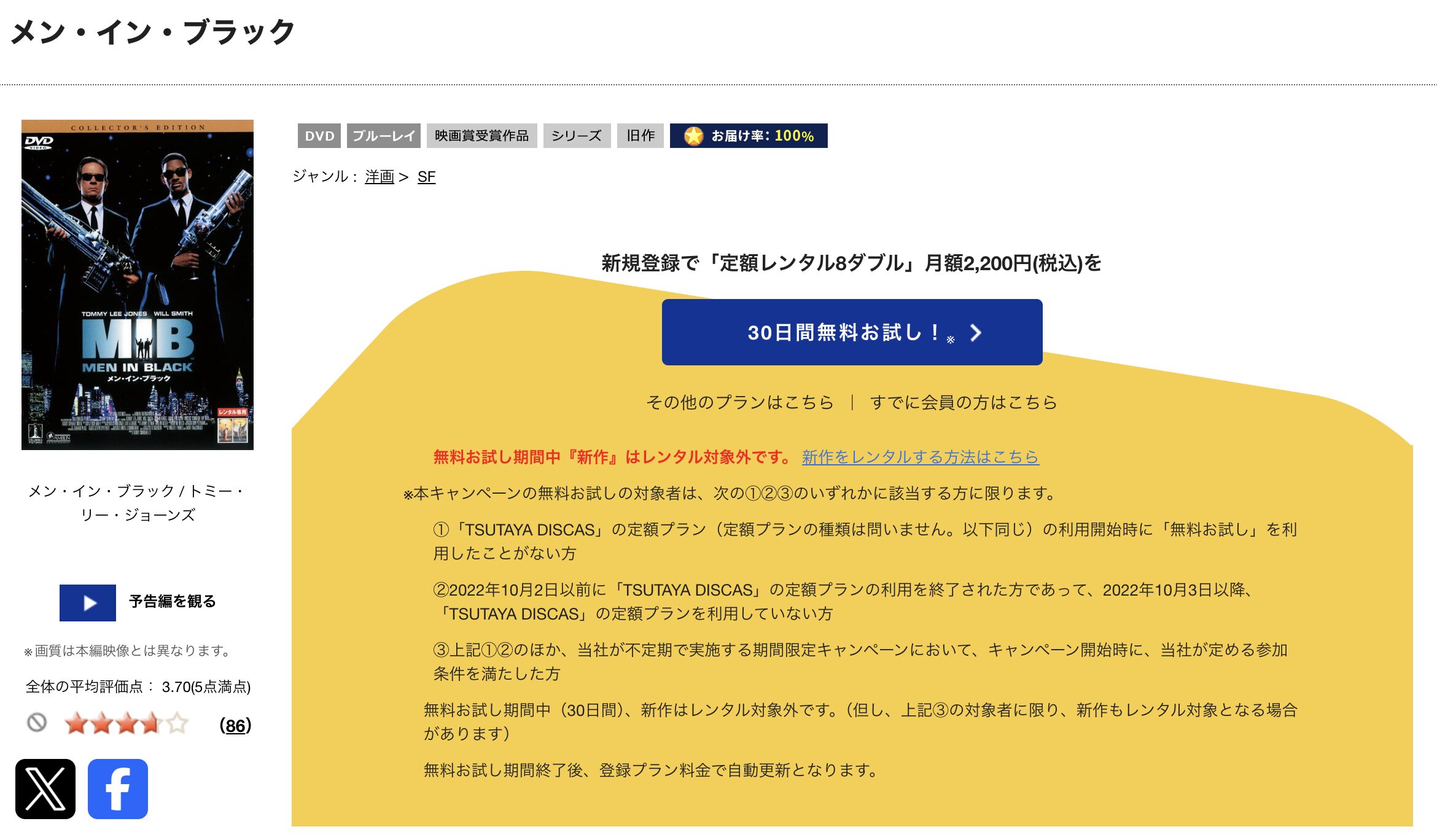This screenshot has height=840, width=1437.
Task: Click the 旧作 tag
Action: (x=641, y=136)
